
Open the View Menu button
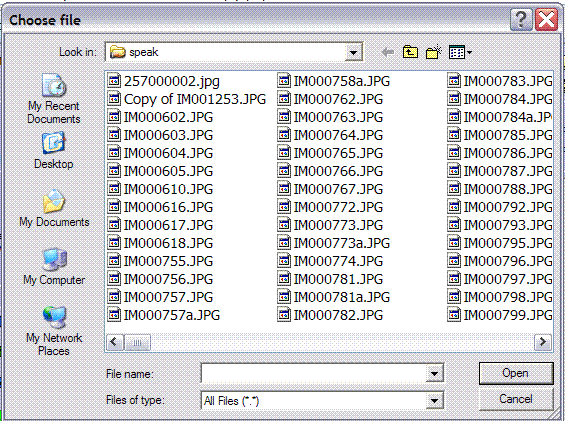[460, 52]
